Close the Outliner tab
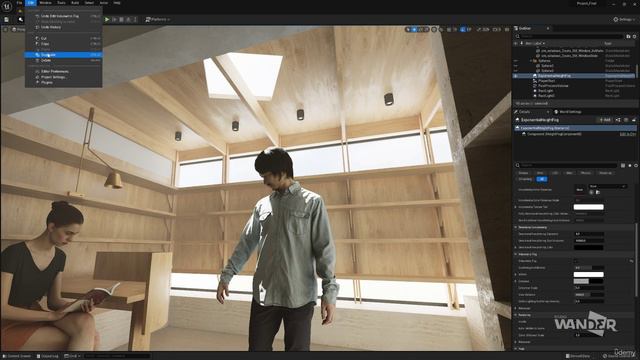Viewport: 640px width, 360px height. click(x=548, y=29)
